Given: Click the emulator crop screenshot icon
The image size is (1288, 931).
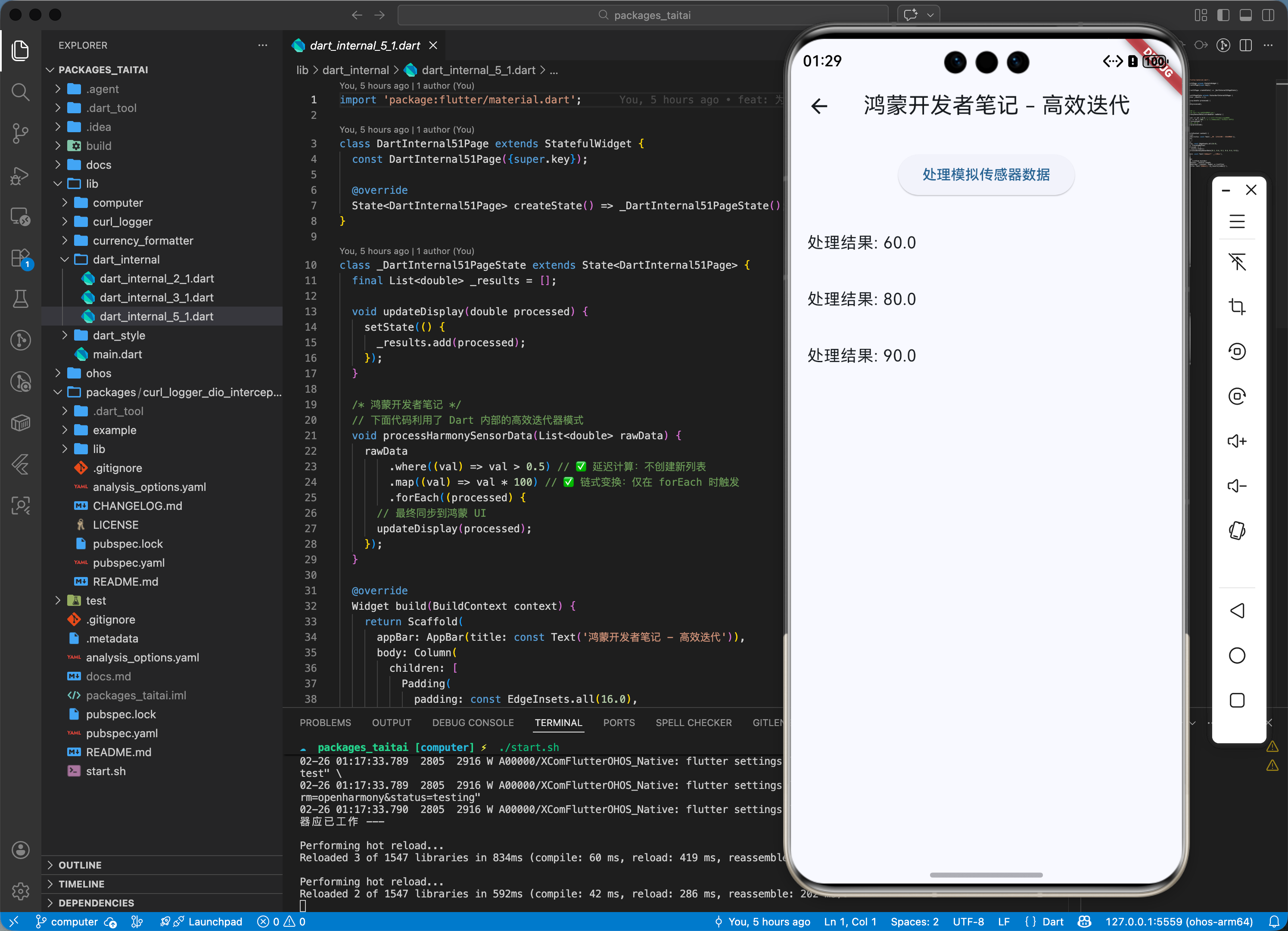Looking at the screenshot, I should tap(1237, 307).
